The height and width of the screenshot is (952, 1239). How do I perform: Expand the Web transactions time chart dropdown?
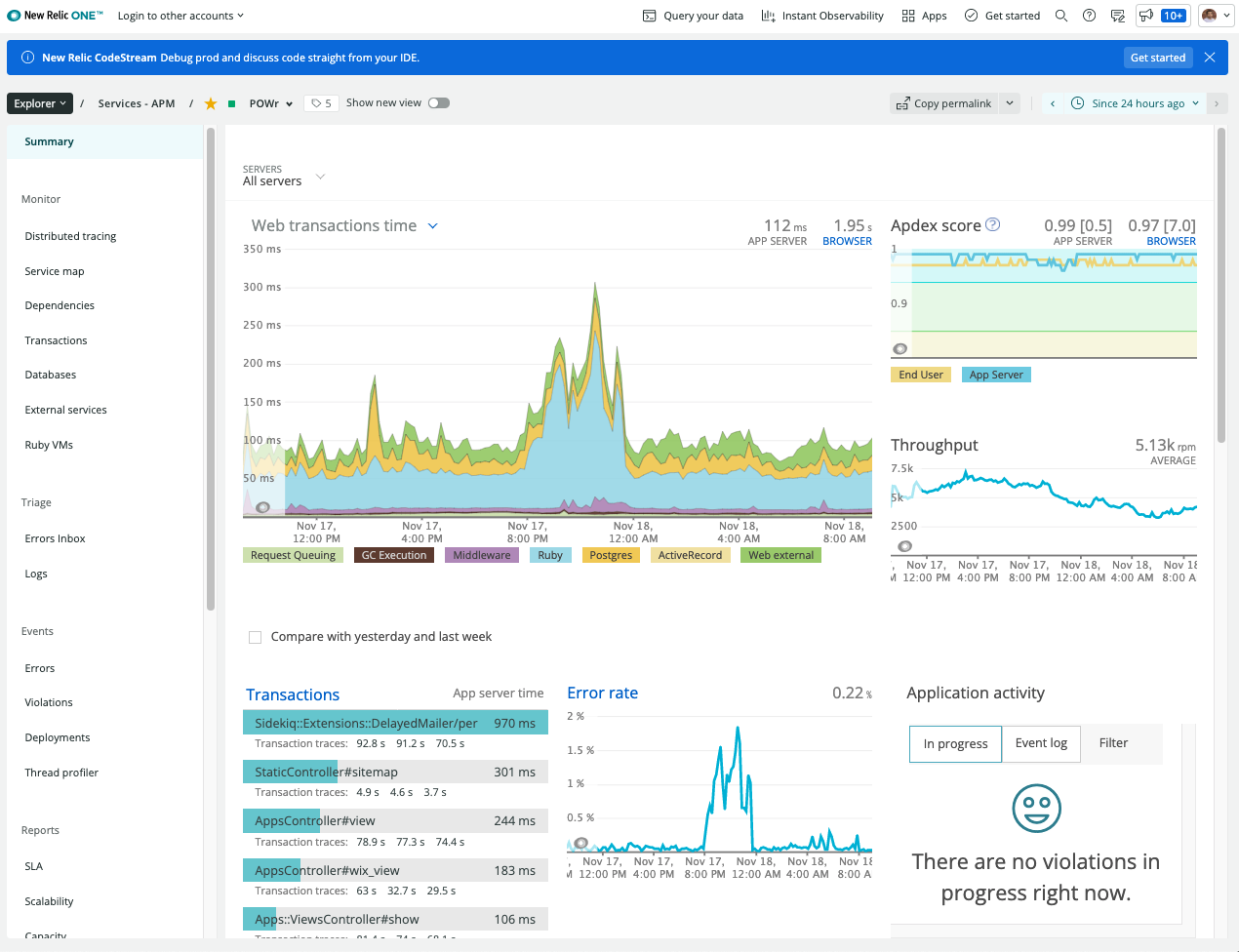tap(432, 225)
